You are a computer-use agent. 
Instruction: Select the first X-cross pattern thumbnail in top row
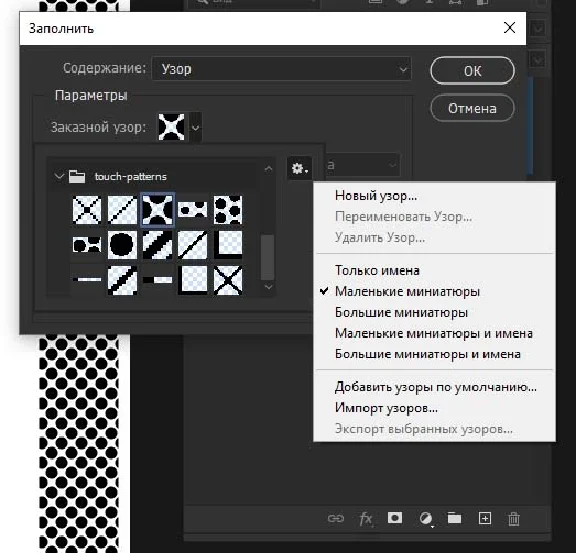click(x=87, y=210)
